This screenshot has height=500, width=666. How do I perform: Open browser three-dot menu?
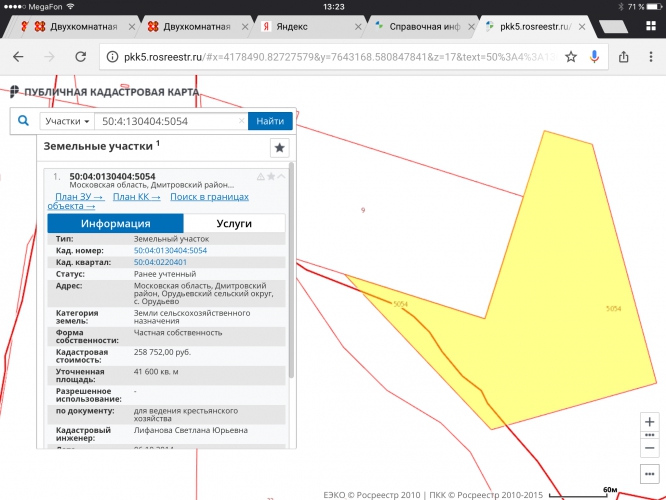[651, 57]
